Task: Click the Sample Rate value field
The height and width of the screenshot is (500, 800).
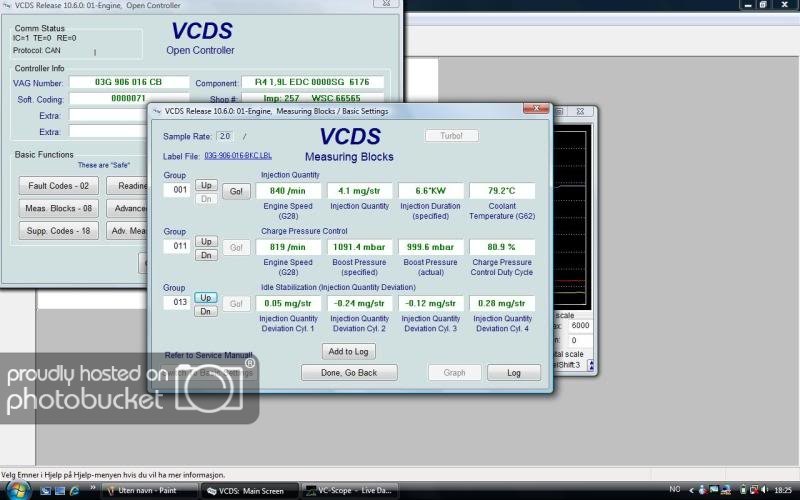Action: 224,136
